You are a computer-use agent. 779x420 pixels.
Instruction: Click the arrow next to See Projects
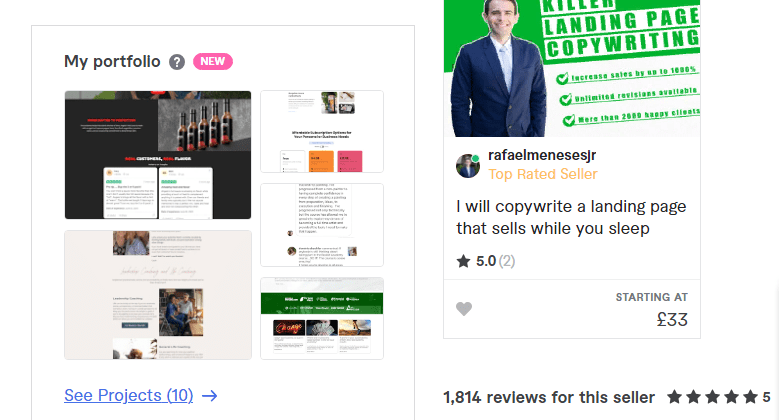210,396
